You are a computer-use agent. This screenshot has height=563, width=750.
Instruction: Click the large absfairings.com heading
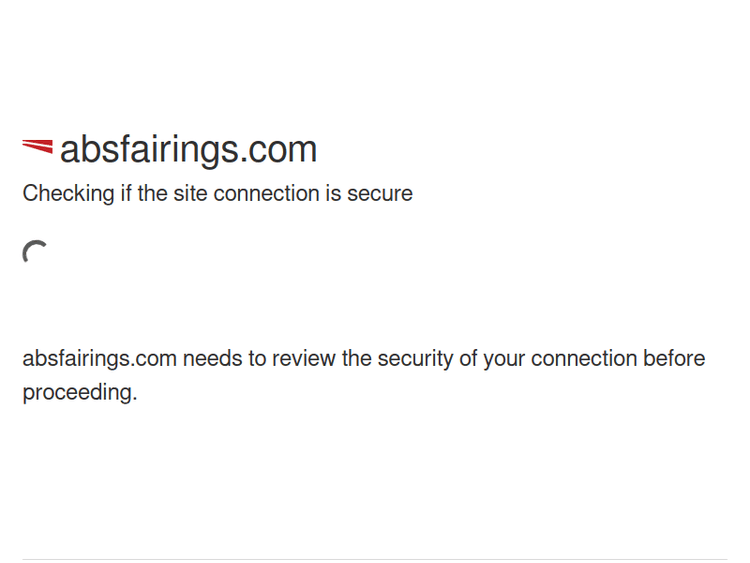[188, 149]
